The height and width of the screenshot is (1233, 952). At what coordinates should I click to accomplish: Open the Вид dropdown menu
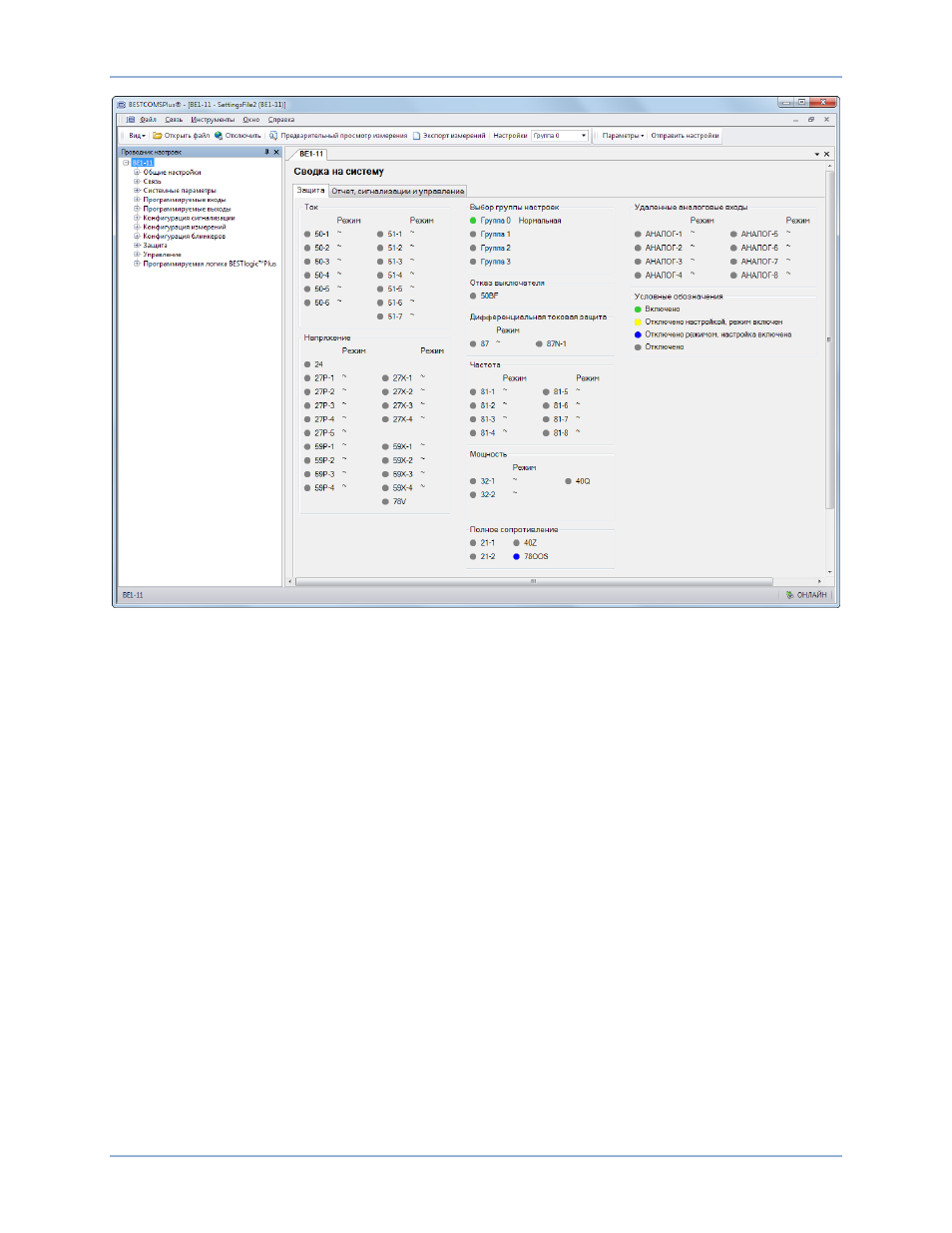(137, 136)
